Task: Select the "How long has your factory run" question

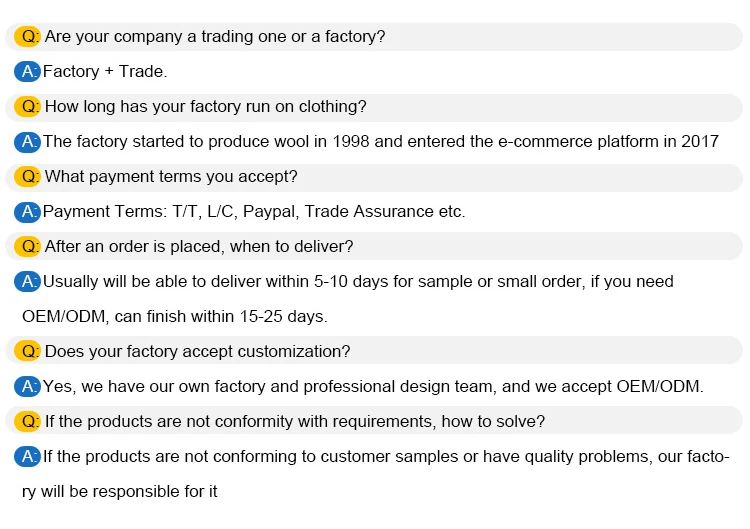Action: [x=206, y=107]
